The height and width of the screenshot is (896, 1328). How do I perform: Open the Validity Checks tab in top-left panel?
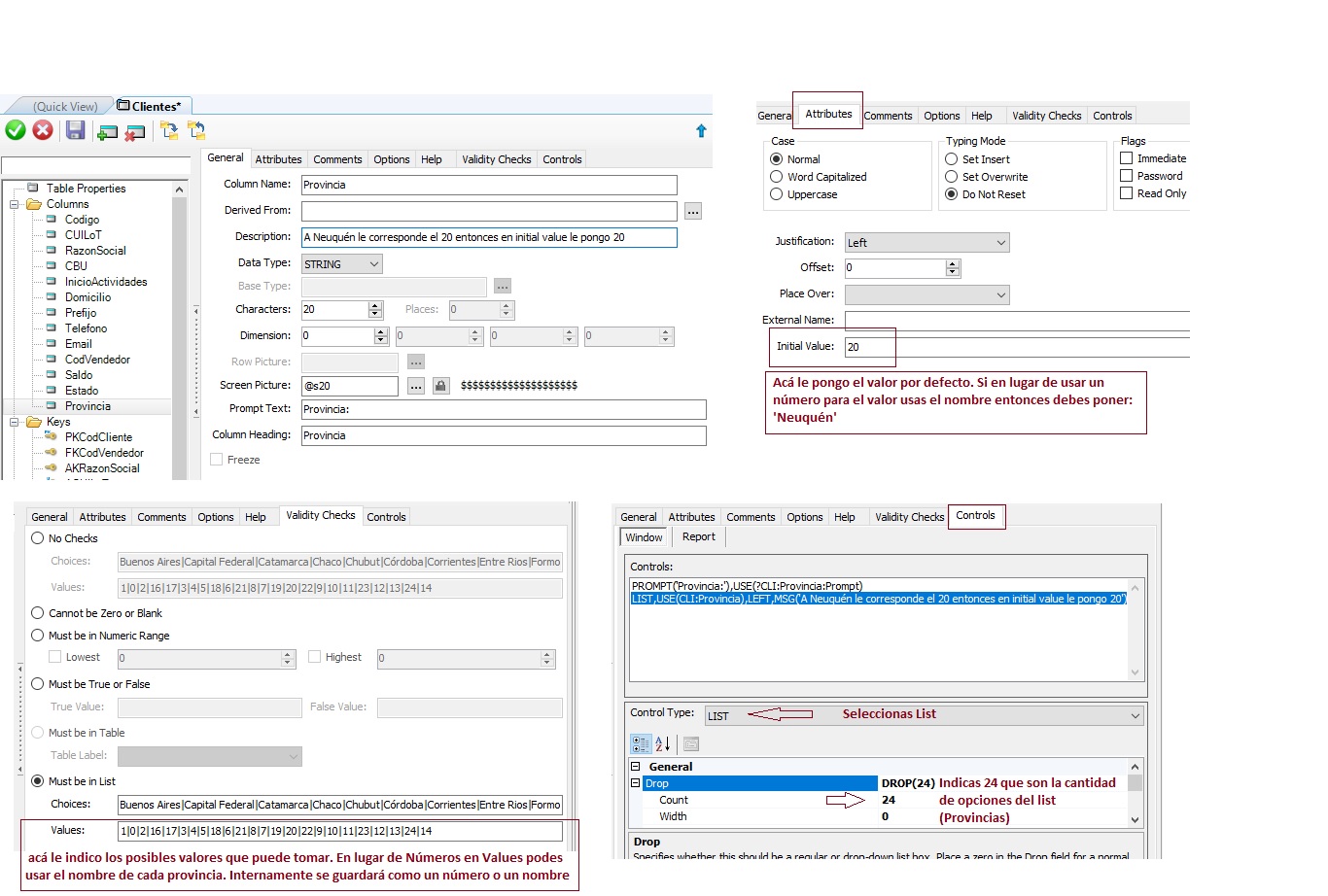[x=497, y=159]
